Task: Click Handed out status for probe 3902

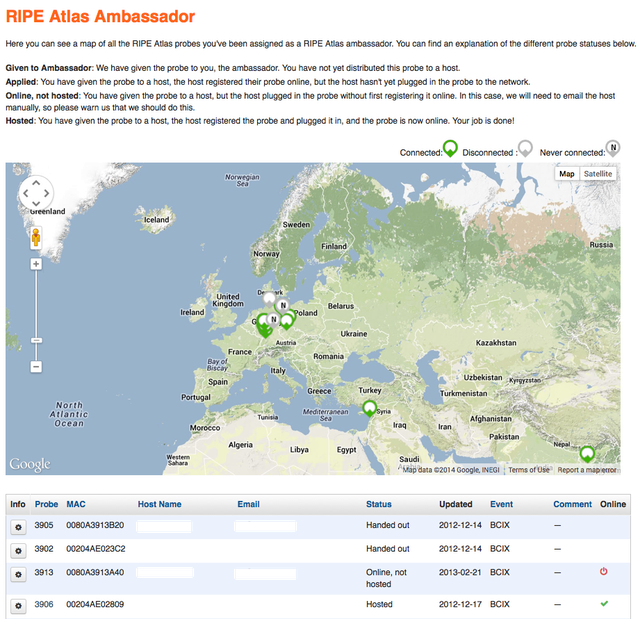Action: 387,549
